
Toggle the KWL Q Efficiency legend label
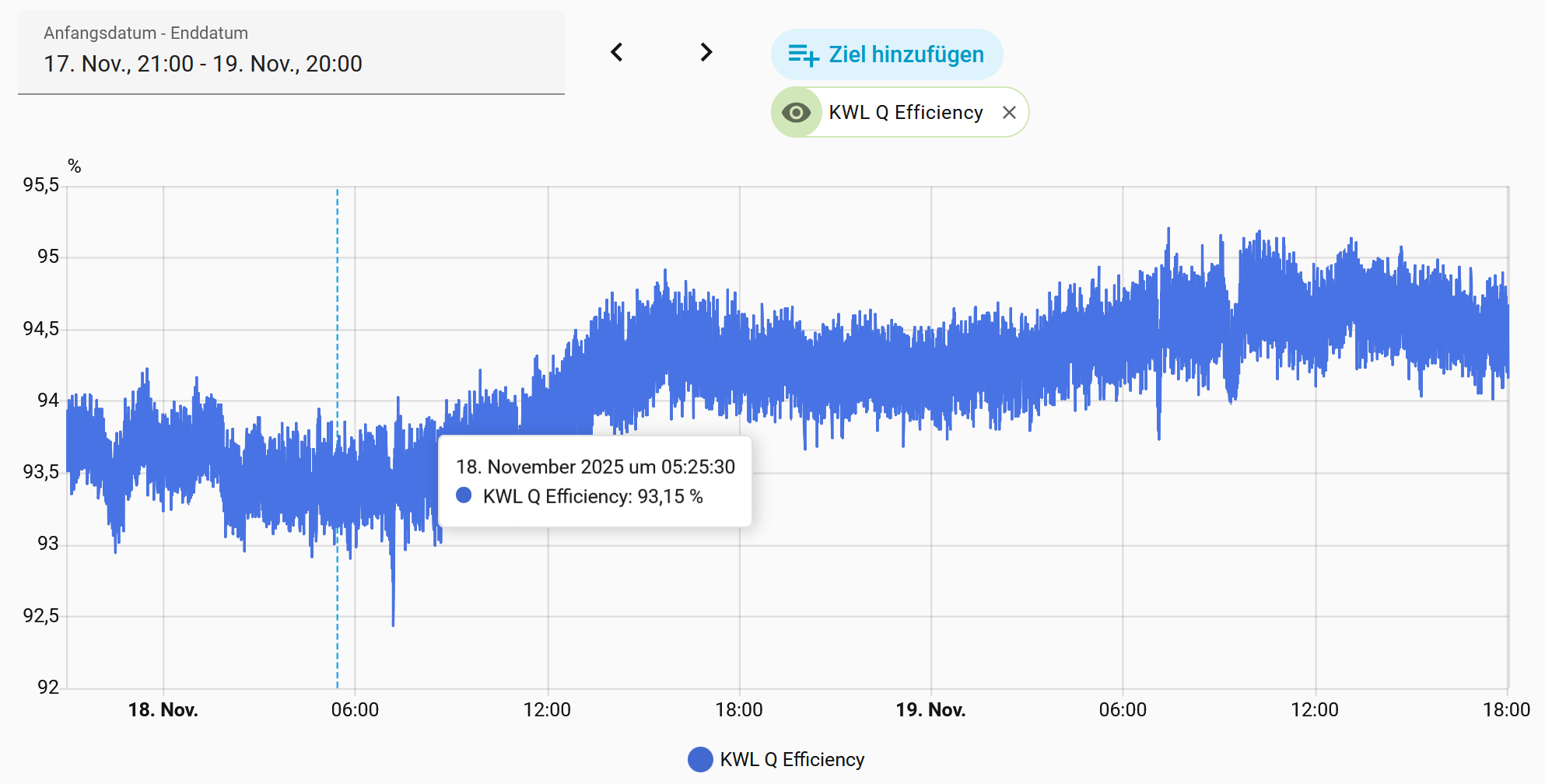coord(792,759)
